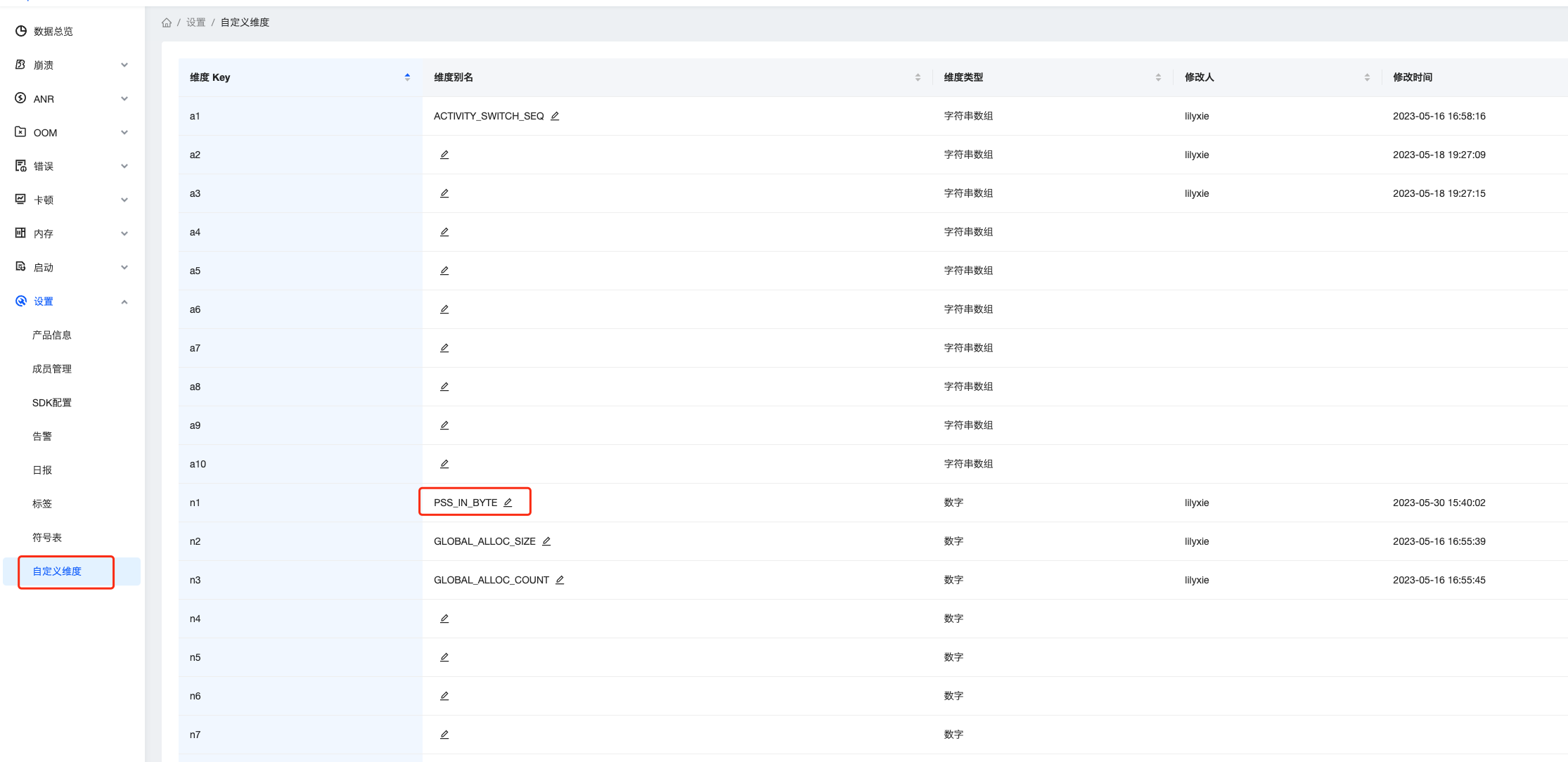1568x762 pixels.
Task: Edit the PSS_IN_BYTE alias
Action: [x=508, y=503]
